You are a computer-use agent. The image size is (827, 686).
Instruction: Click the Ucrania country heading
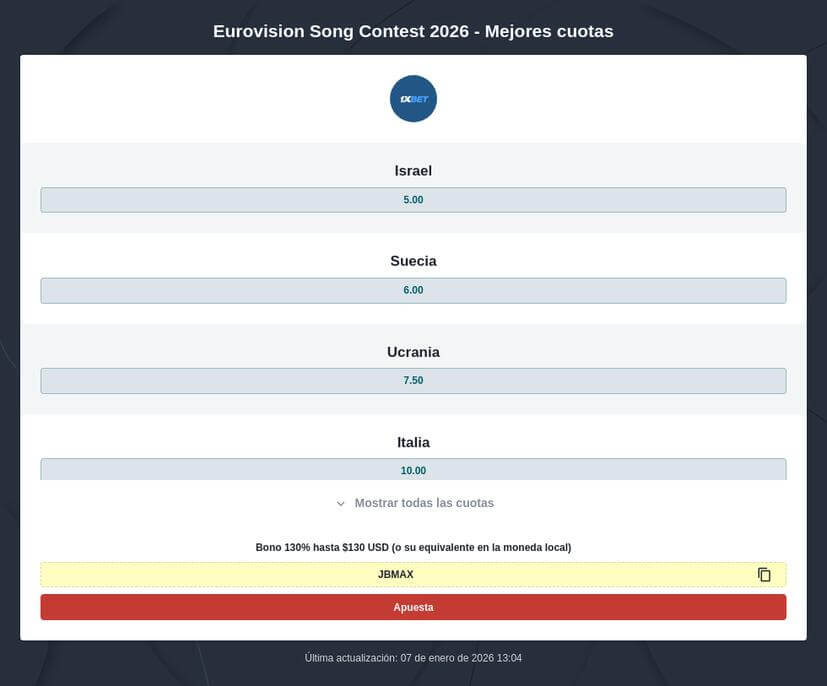point(413,351)
